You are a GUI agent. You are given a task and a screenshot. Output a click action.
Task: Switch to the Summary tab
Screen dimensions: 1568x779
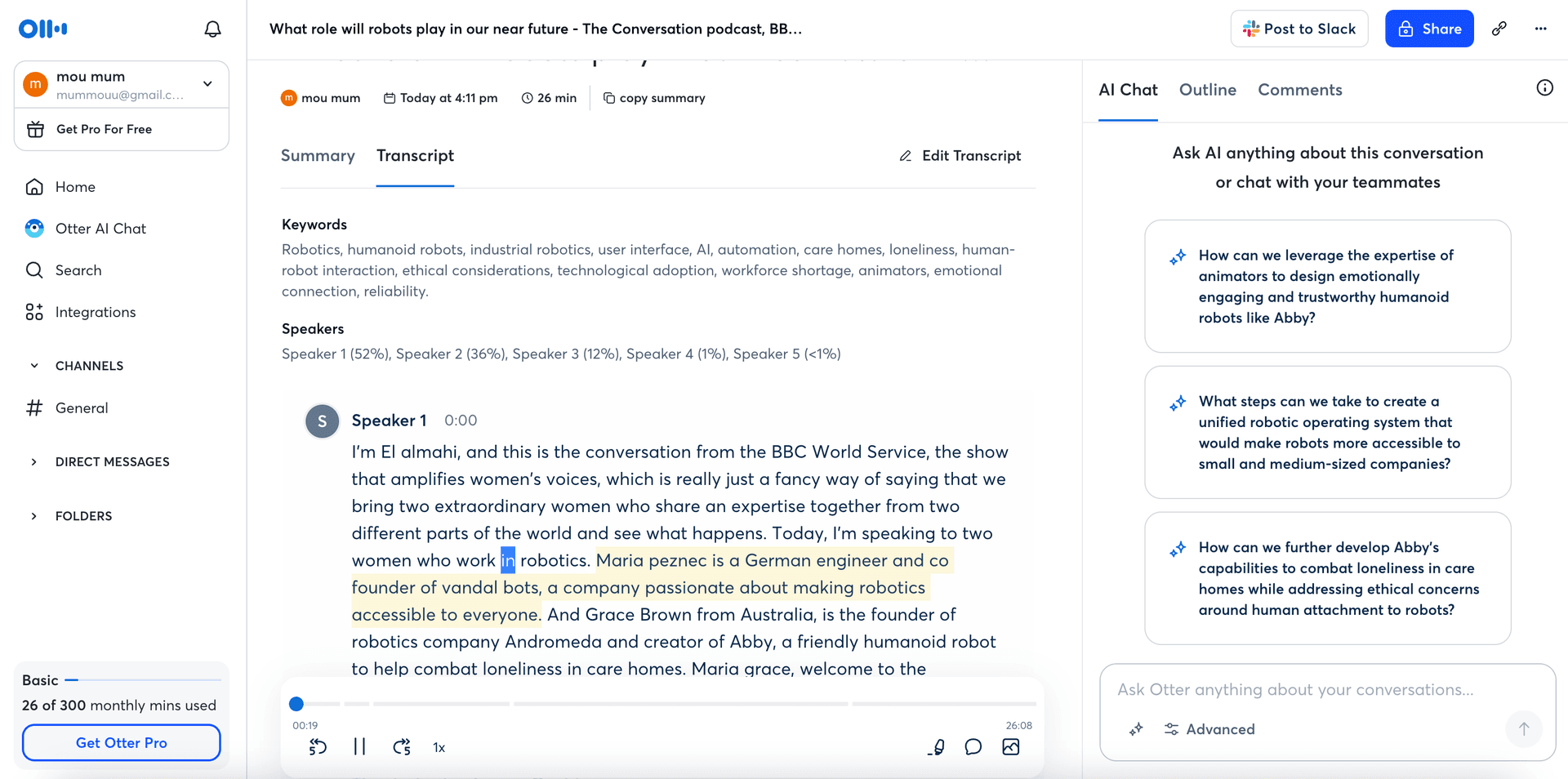(318, 156)
